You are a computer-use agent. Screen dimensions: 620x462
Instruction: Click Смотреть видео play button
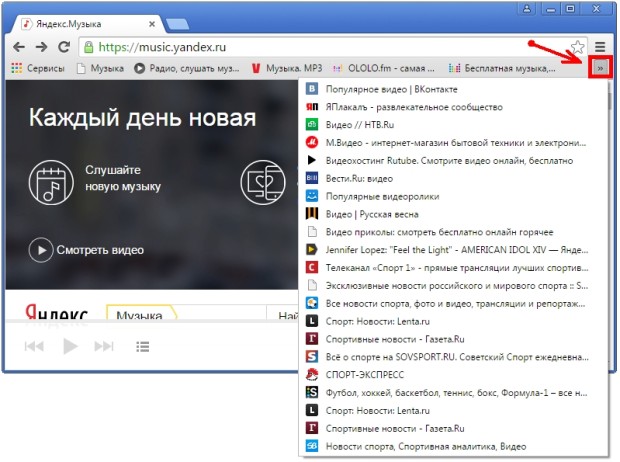[41, 250]
